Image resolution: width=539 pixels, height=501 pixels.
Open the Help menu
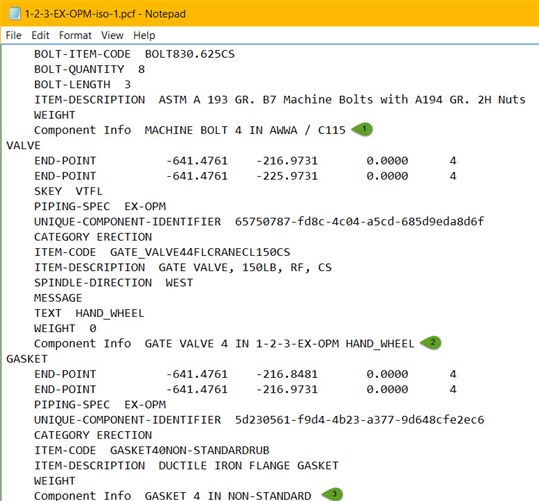click(144, 35)
